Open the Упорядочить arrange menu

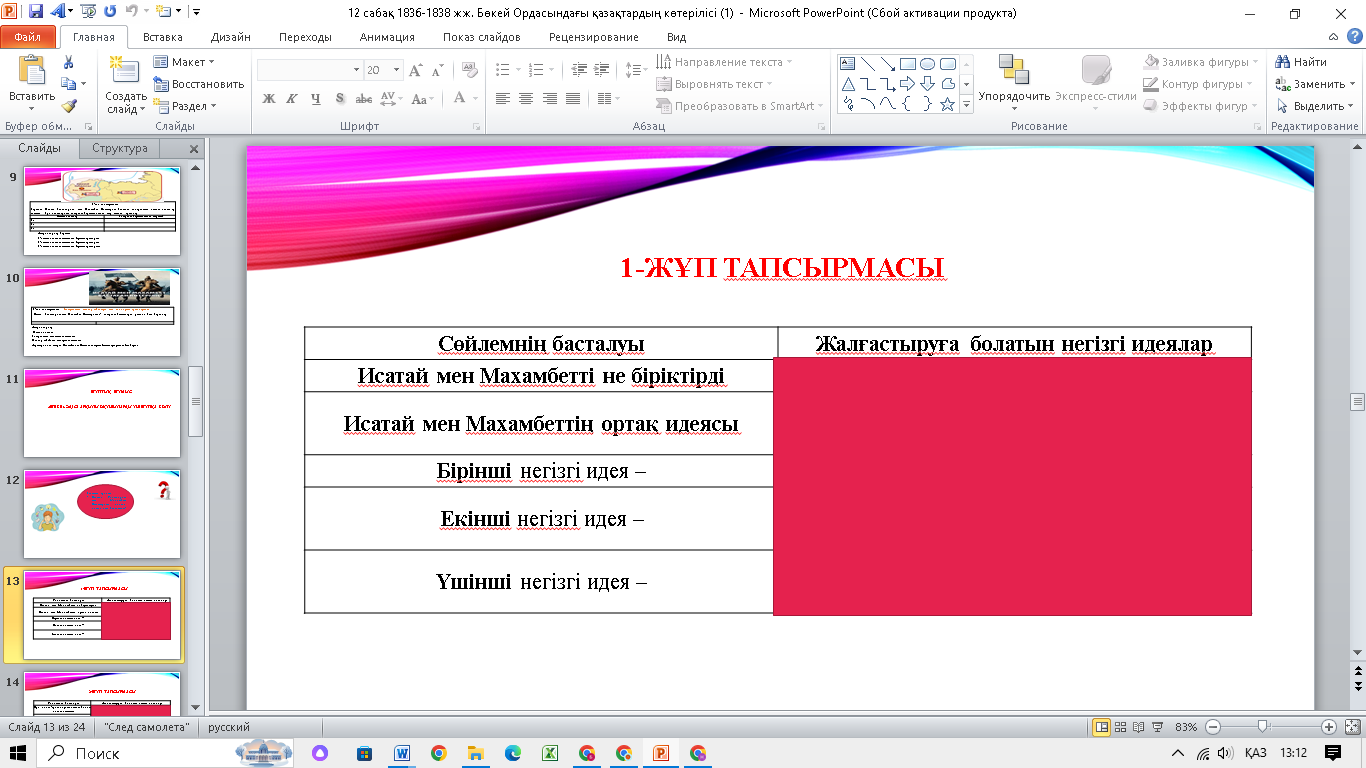[1014, 82]
